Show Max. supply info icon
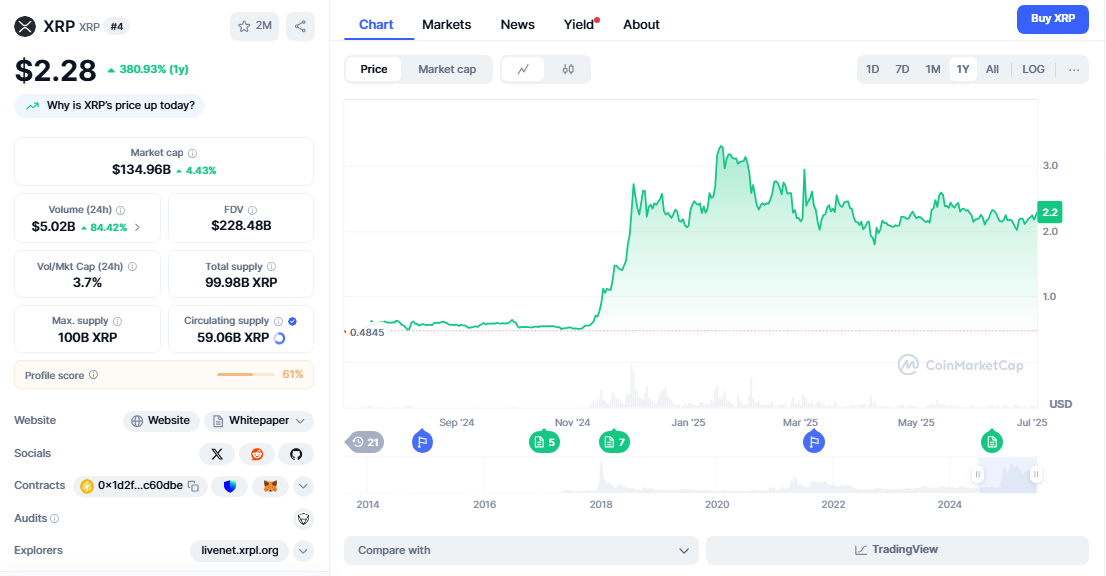Screen dimensions: 1106x576 coord(118,321)
